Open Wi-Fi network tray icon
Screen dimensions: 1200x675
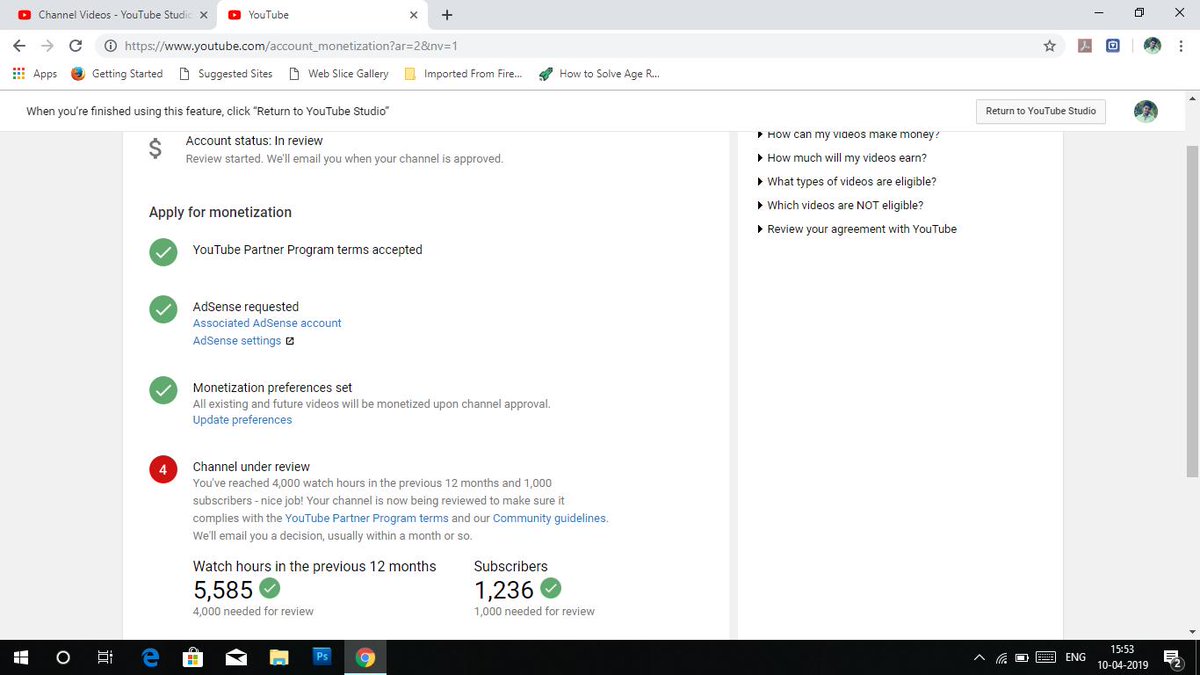click(x=1001, y=658)
